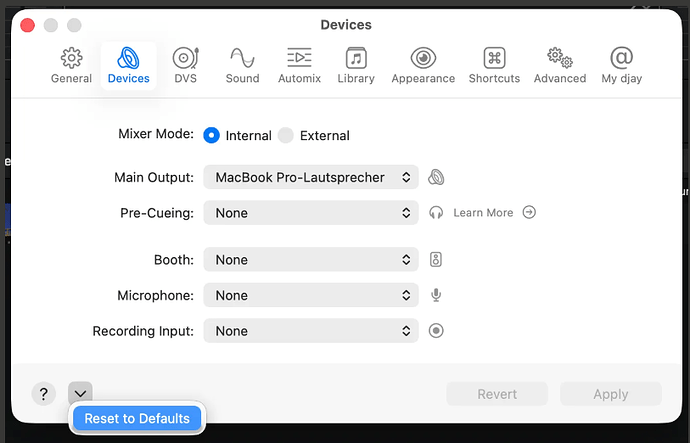Open the Appearance preferences tab
The width and height of the screenshot is (690, 443).
pos(423,65)
